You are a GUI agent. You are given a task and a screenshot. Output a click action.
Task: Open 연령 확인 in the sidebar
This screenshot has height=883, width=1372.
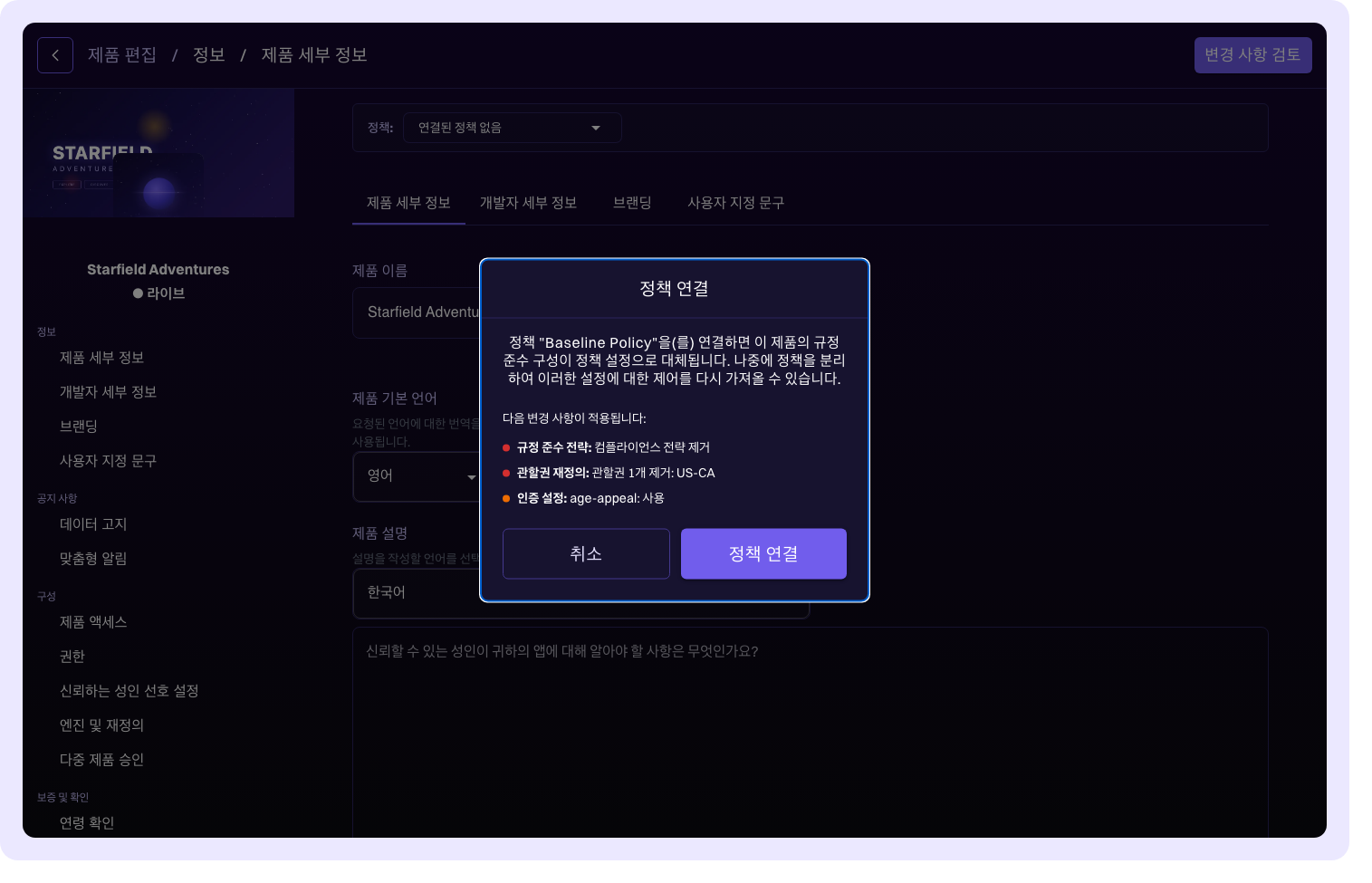87,823
